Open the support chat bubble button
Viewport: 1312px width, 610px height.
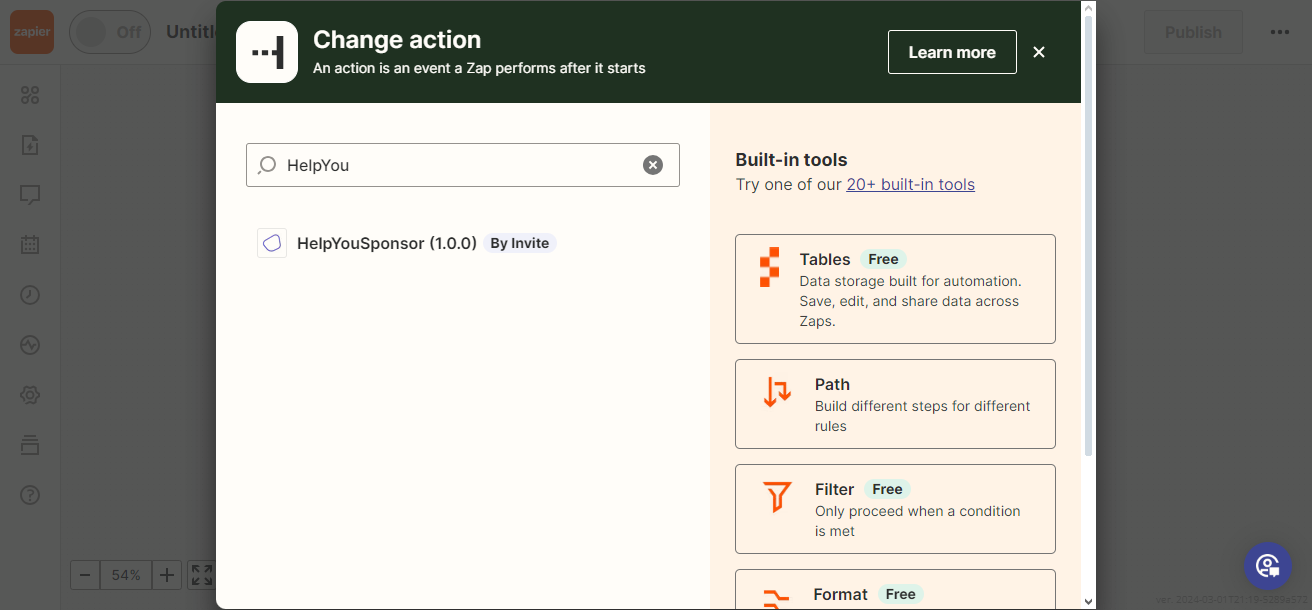point(1268,566)
